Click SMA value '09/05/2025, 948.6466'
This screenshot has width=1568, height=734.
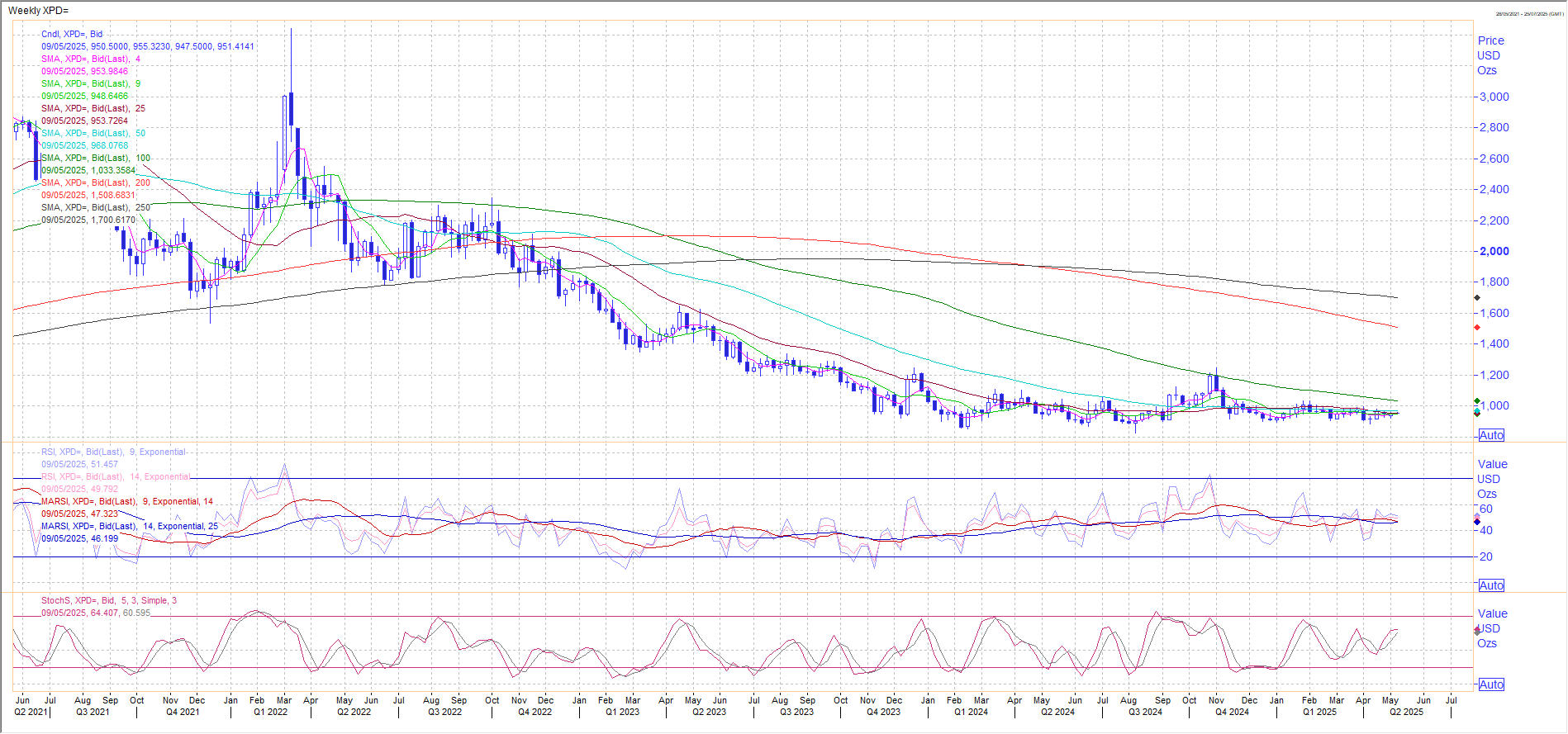[x=84, y=96]
